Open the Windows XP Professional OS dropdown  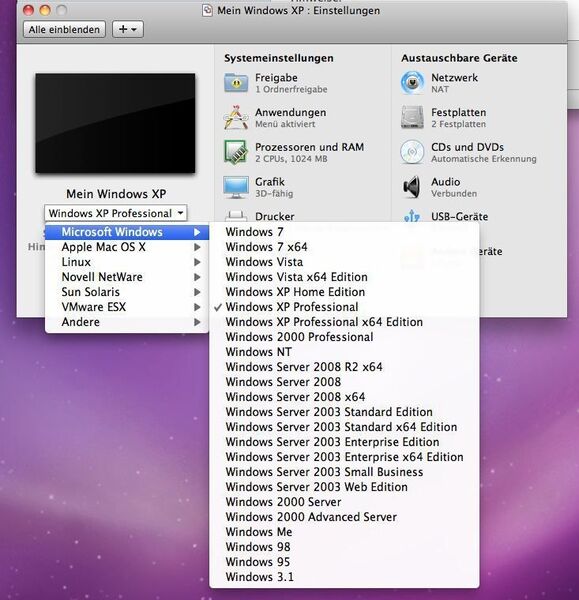116,213
